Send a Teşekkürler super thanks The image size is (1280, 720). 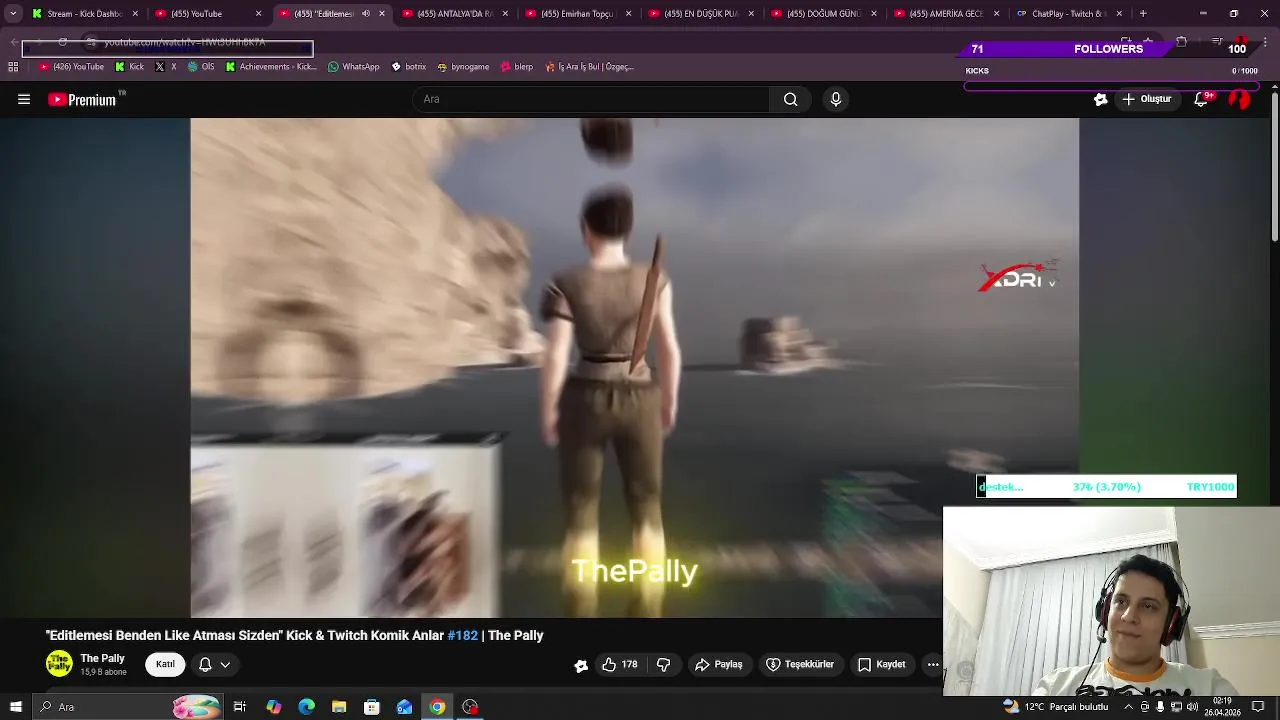800,664
